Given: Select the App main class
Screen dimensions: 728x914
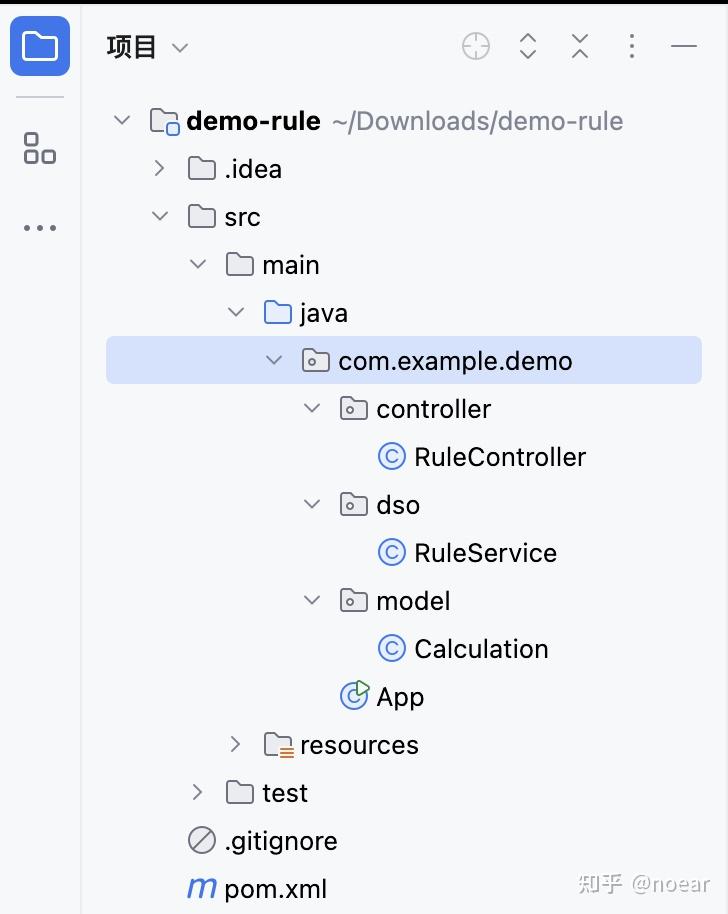Looking at the screenshot, I should tap(399, 697).
